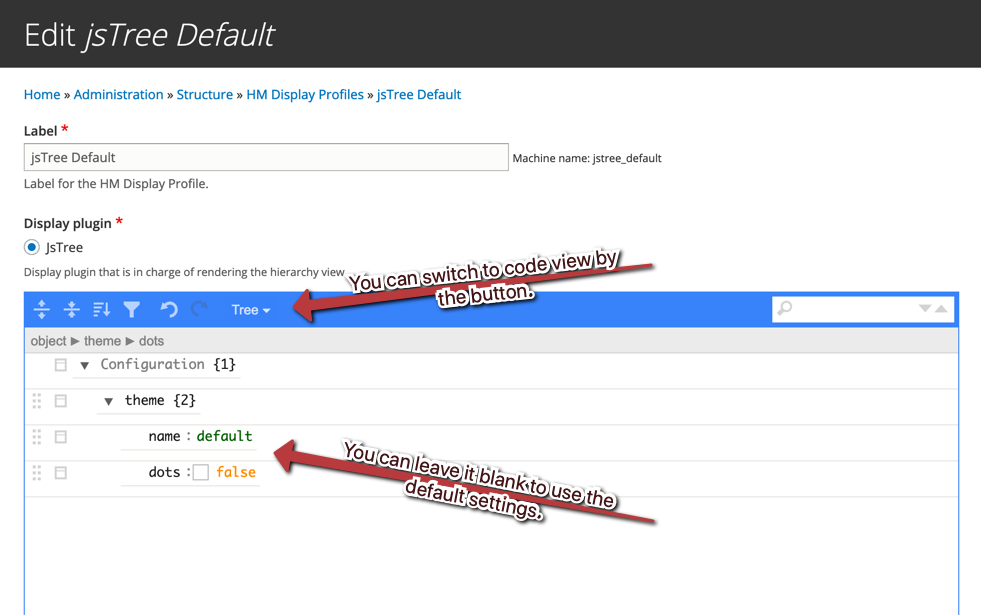The height and width of the screenshot is (615, 981).
Task: Select 'object' in editor path bar
Action: tap(48, 341)
